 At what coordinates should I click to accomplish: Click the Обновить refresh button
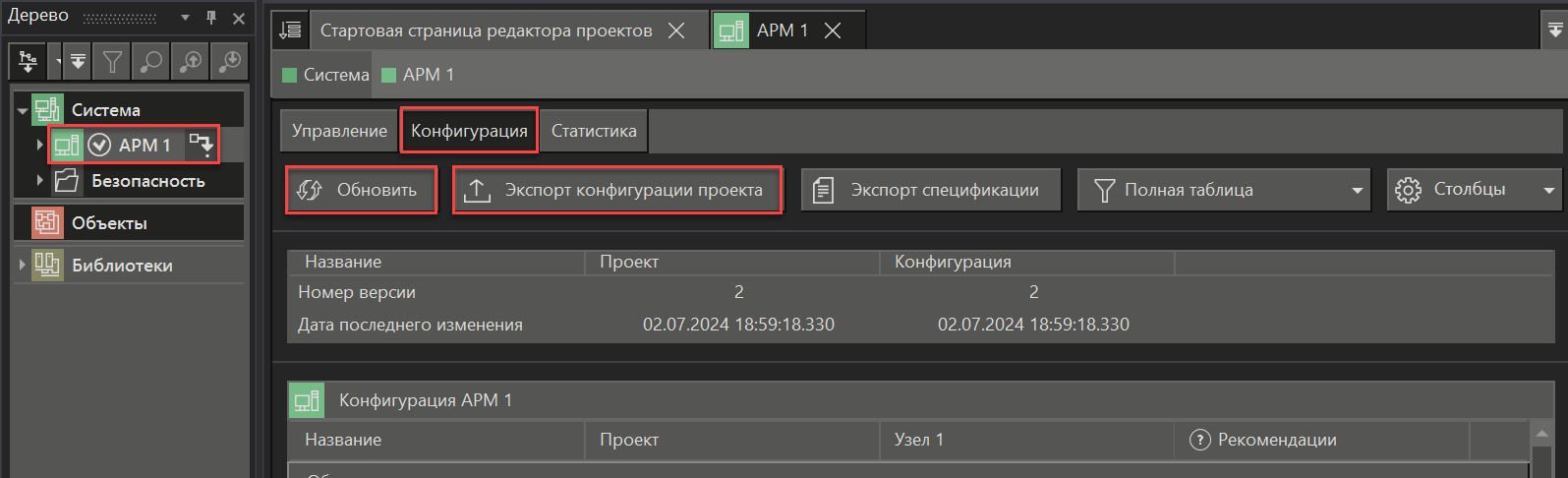coord(361,190)
